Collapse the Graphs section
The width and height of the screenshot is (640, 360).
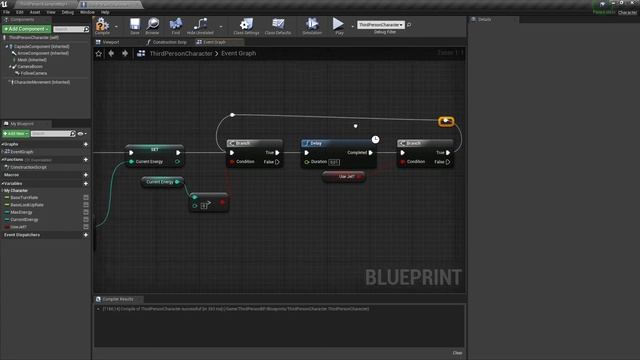[2, 144]
